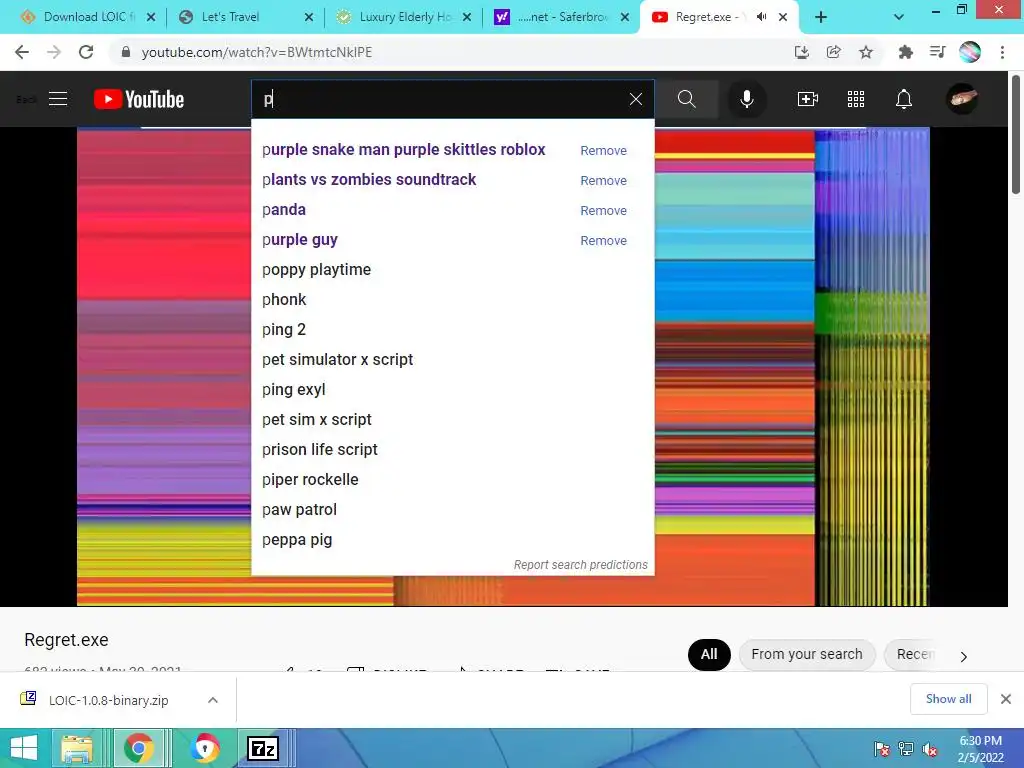Switch to the Let's Travel tab
The image size is (1024, 768).
[x=245, y=18]
